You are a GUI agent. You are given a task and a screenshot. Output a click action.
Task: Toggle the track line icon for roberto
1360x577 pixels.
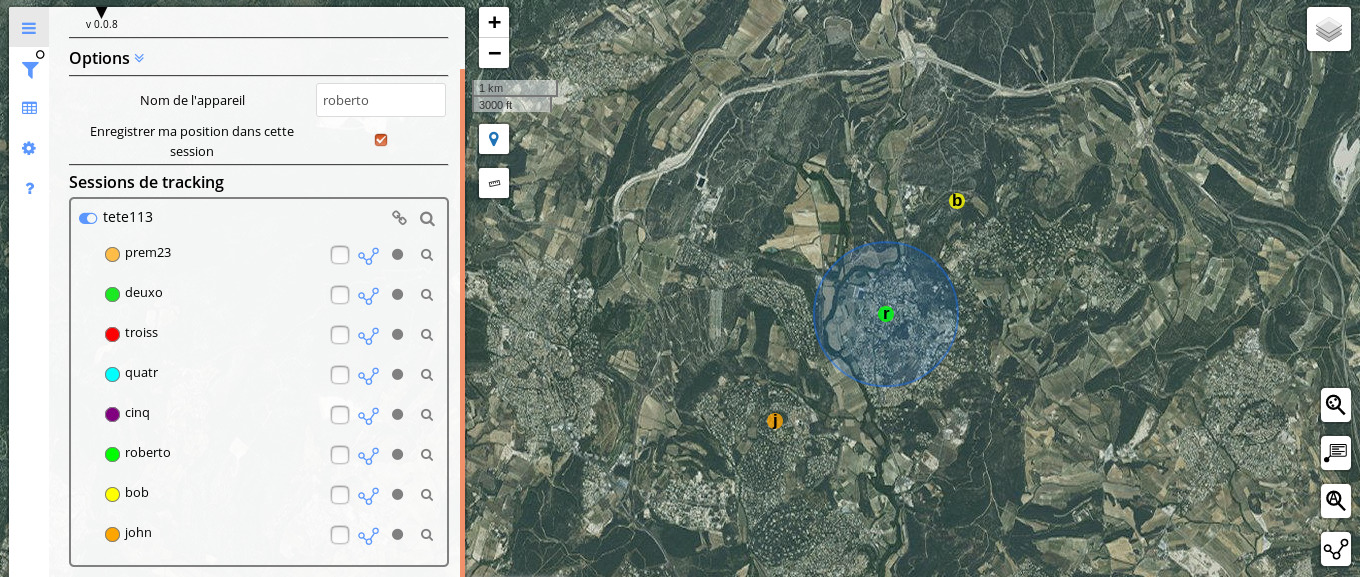pos(369,456)
